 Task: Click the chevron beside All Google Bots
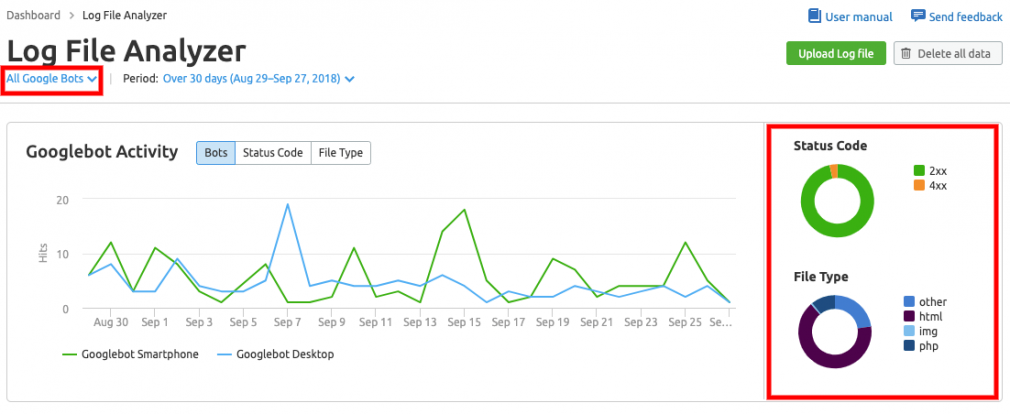point(93,80)
